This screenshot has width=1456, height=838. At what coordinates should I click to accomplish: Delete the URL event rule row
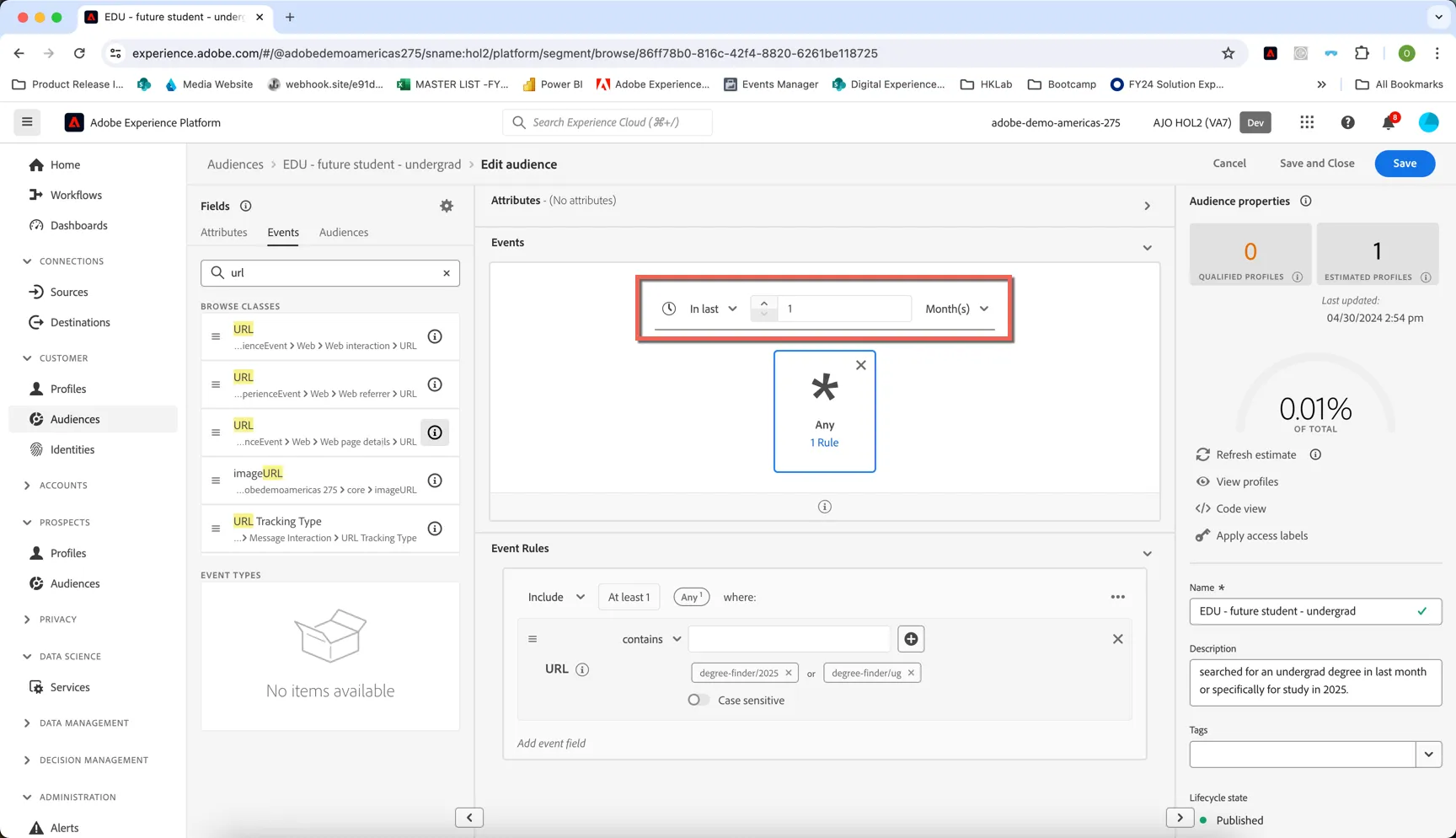coord(1117,639)
